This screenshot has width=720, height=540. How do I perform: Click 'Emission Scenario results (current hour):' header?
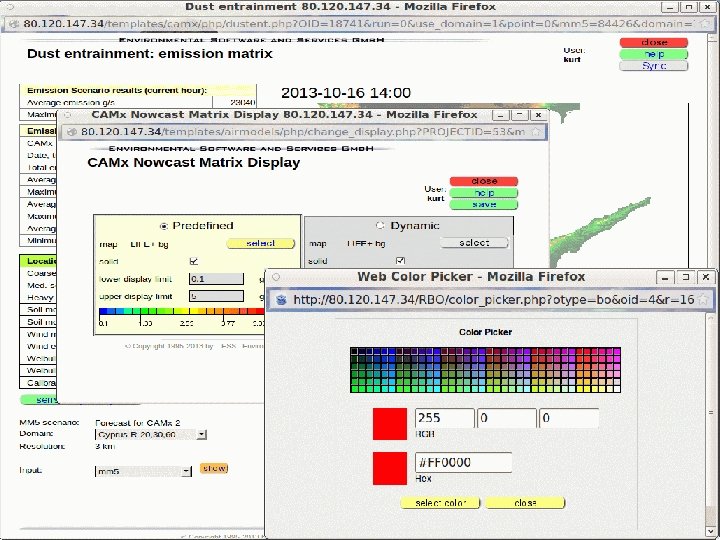(117, 90)
